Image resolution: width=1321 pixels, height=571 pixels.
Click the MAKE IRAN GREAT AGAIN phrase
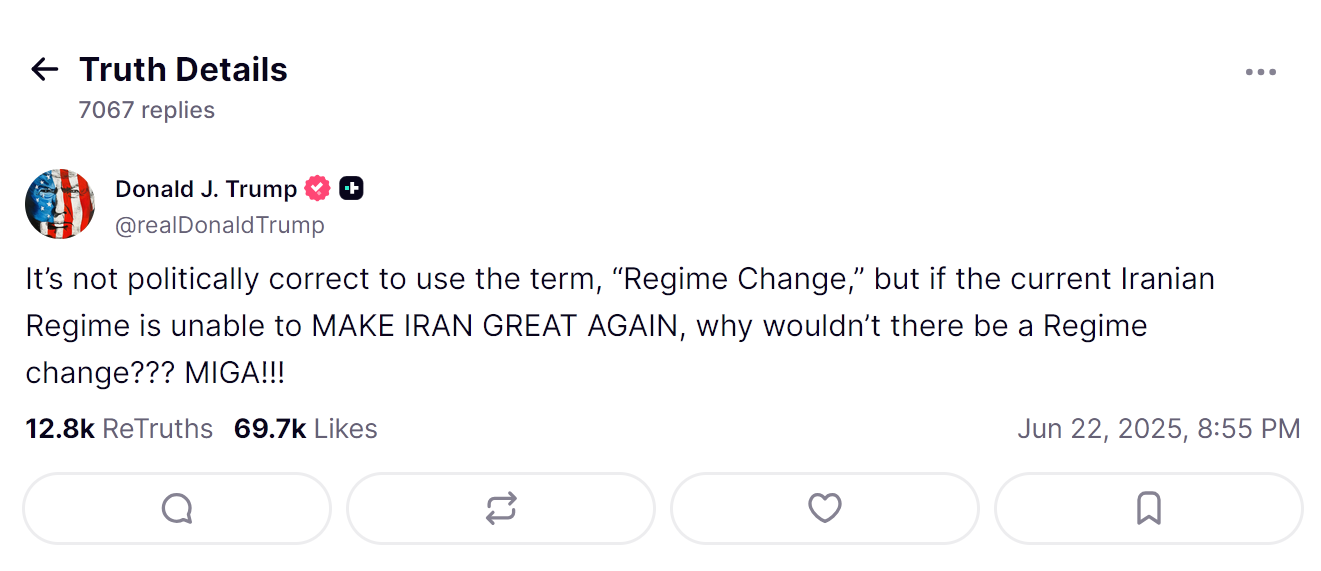click(x=494, y=326)
